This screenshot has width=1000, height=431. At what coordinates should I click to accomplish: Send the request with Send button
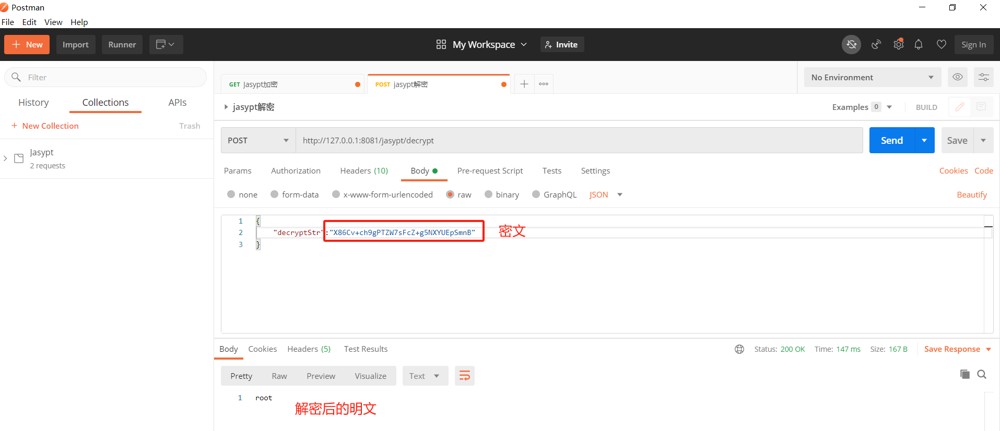892,140
